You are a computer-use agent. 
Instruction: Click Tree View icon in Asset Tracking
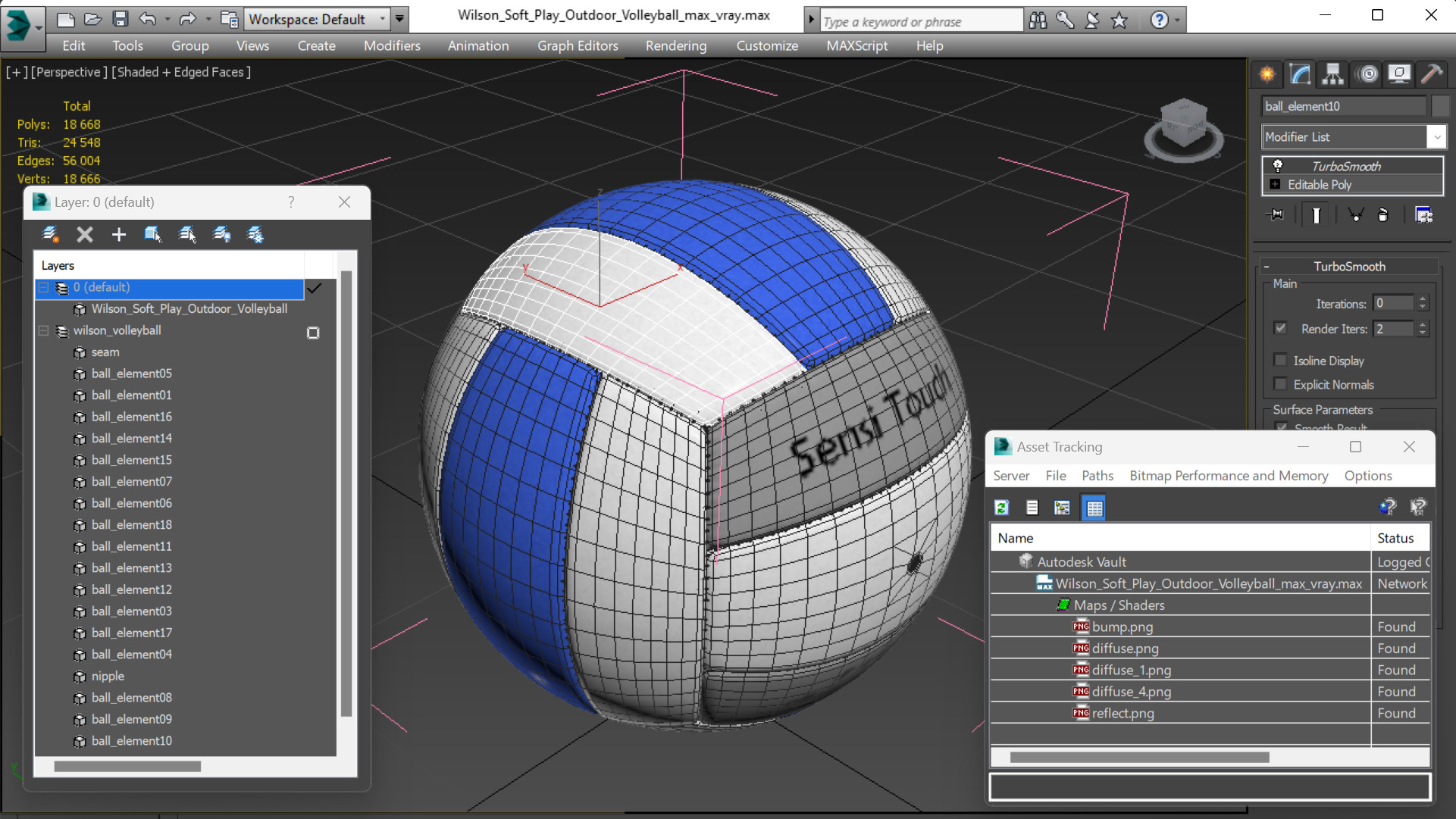pyautogui.click(x=1062, y=508)
